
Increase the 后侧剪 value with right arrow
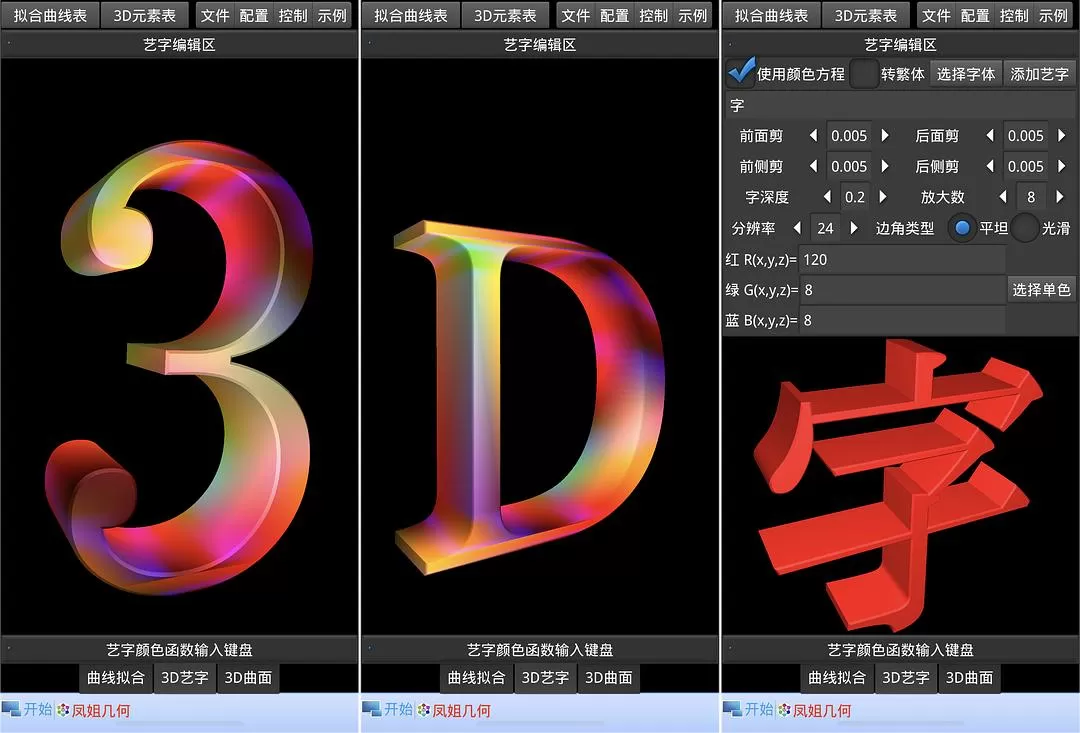click(x=1060, y=167)
